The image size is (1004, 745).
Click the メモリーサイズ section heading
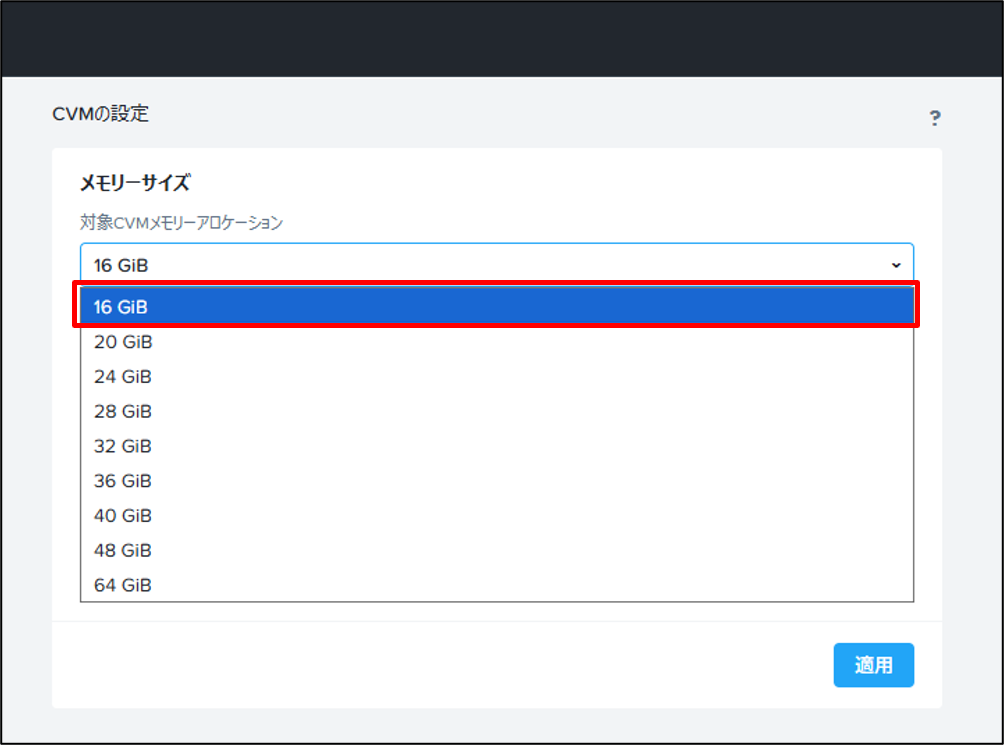click(x=134, y=183)
